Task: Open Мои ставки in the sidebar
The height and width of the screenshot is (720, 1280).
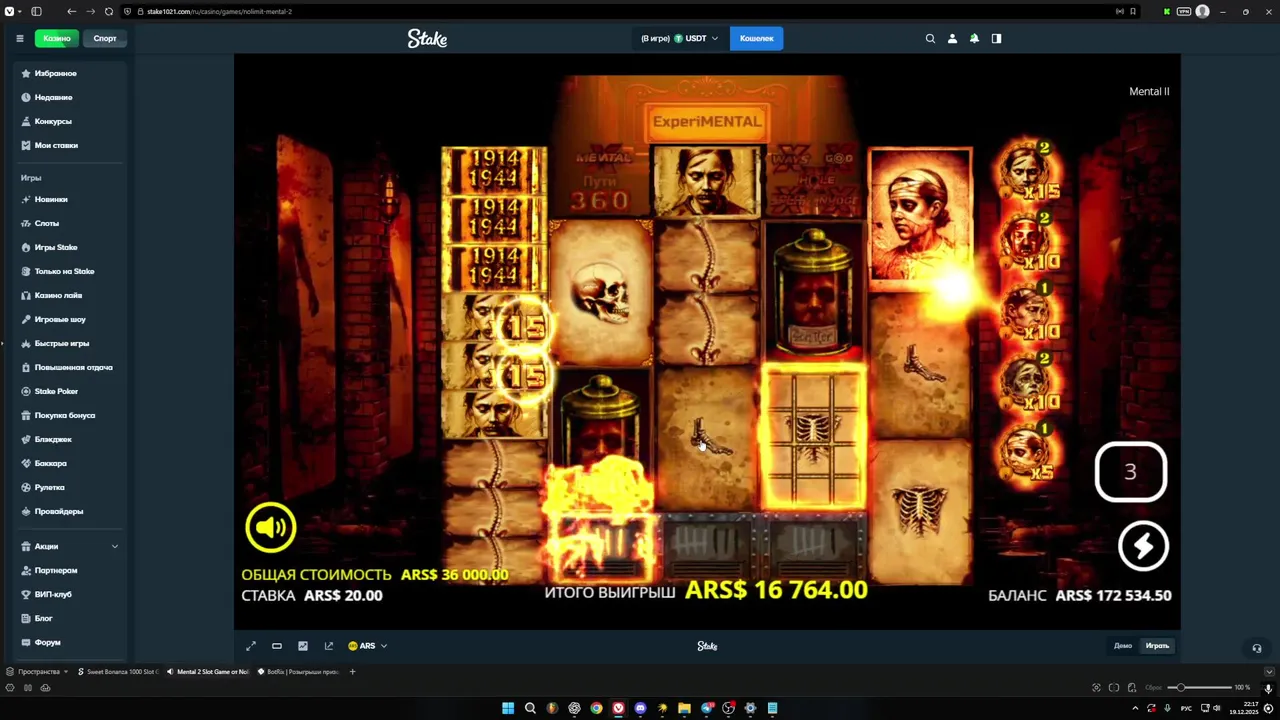Action: tap(70, 145)
